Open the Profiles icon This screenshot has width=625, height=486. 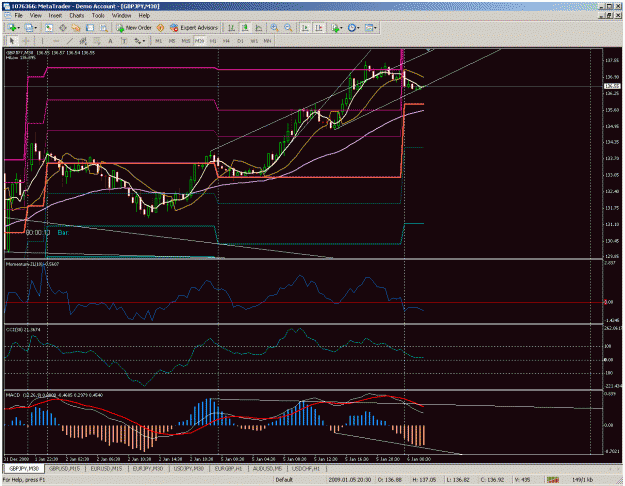(x=29, y=28)
